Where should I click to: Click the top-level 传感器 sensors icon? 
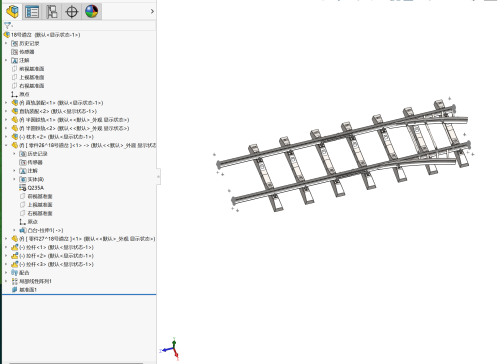pos(14,52)
